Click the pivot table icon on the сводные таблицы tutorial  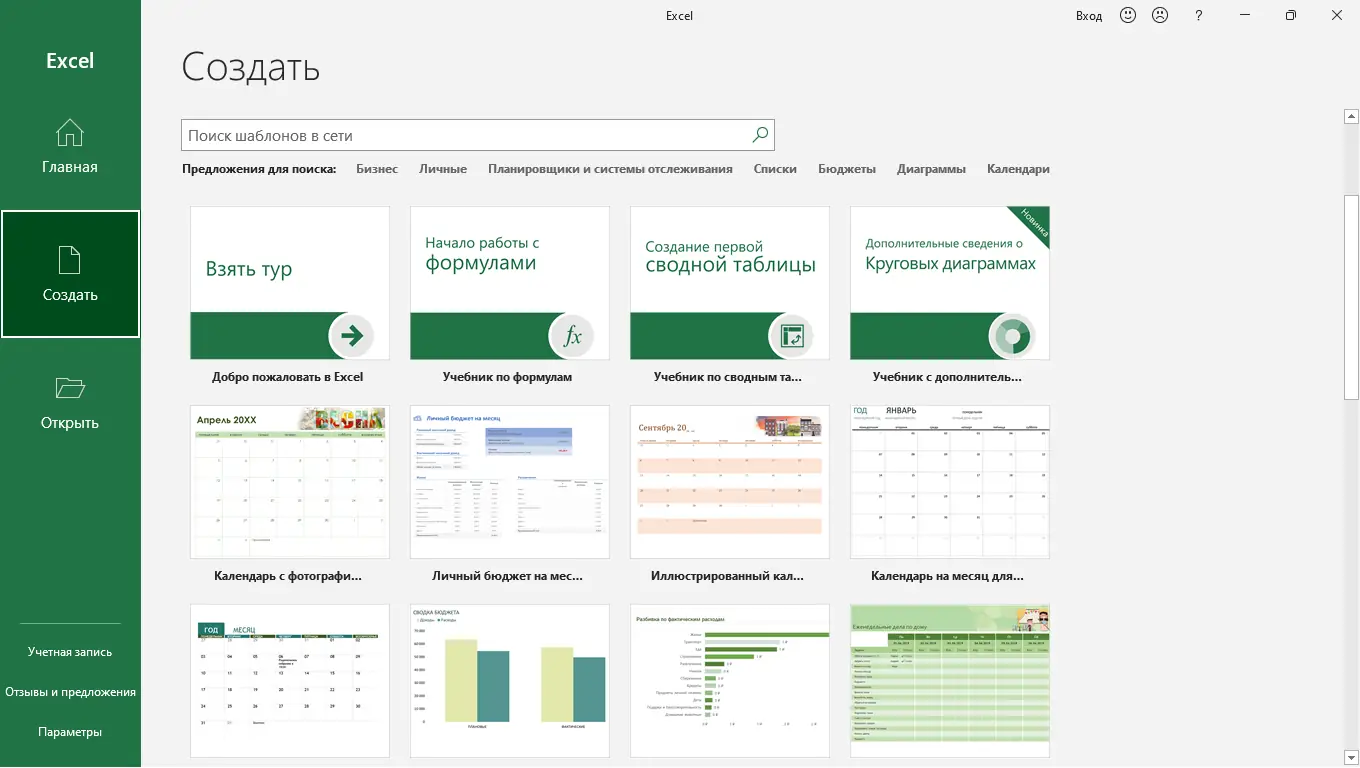(x=791, y=336)
